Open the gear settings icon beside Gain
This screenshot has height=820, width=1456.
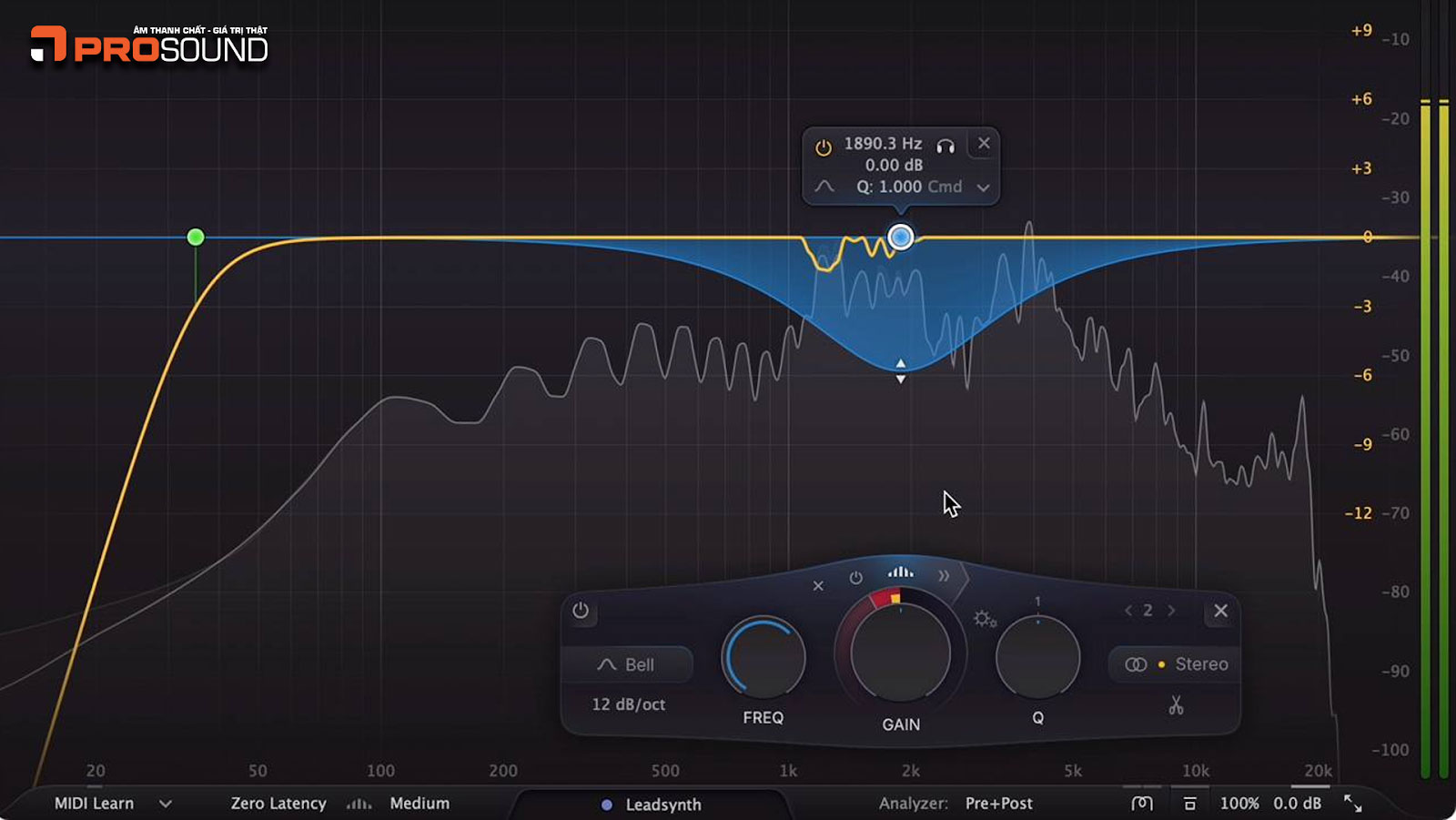(985, 619)
